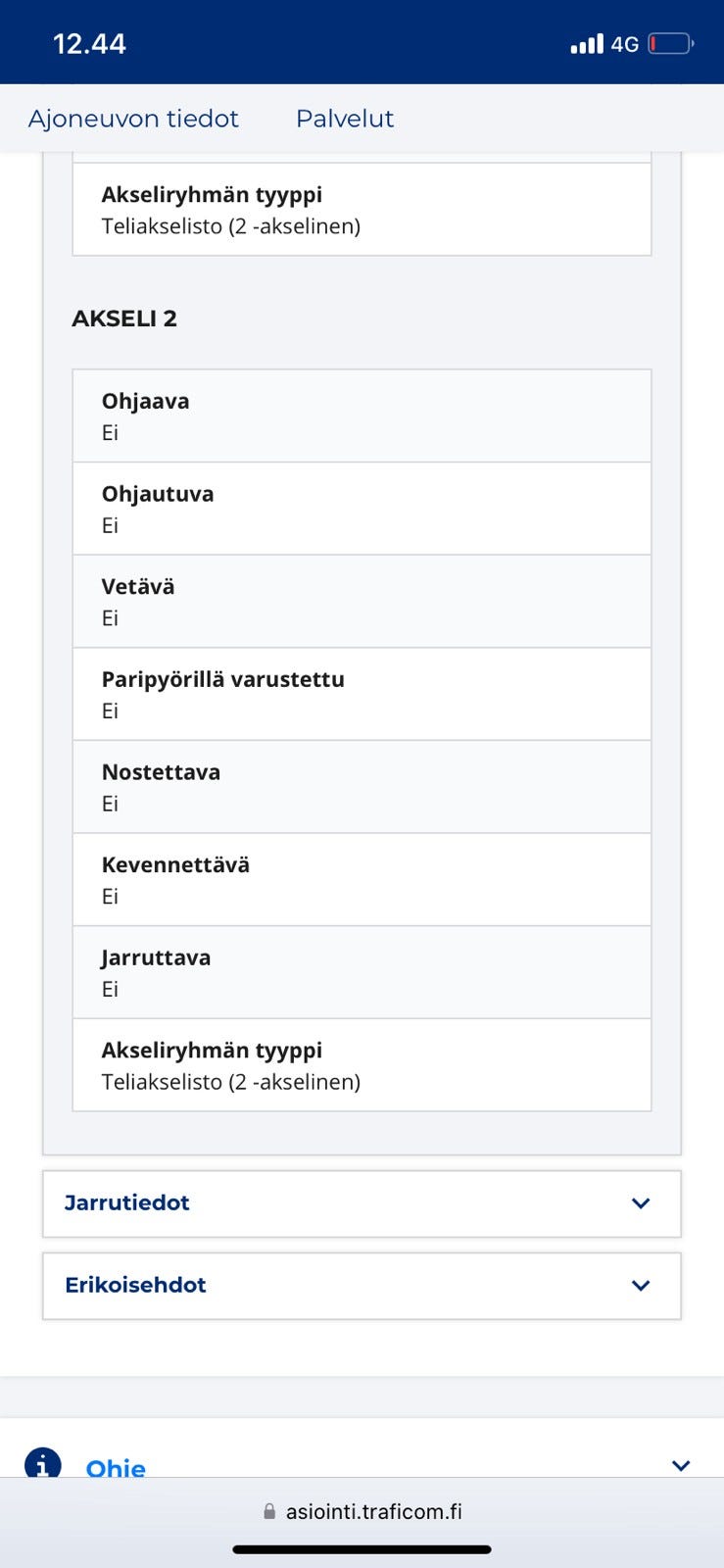The width and height of the screenshot is (724, 1568).
Task: Open the Palvelut tab
Action: click(345, 119)
